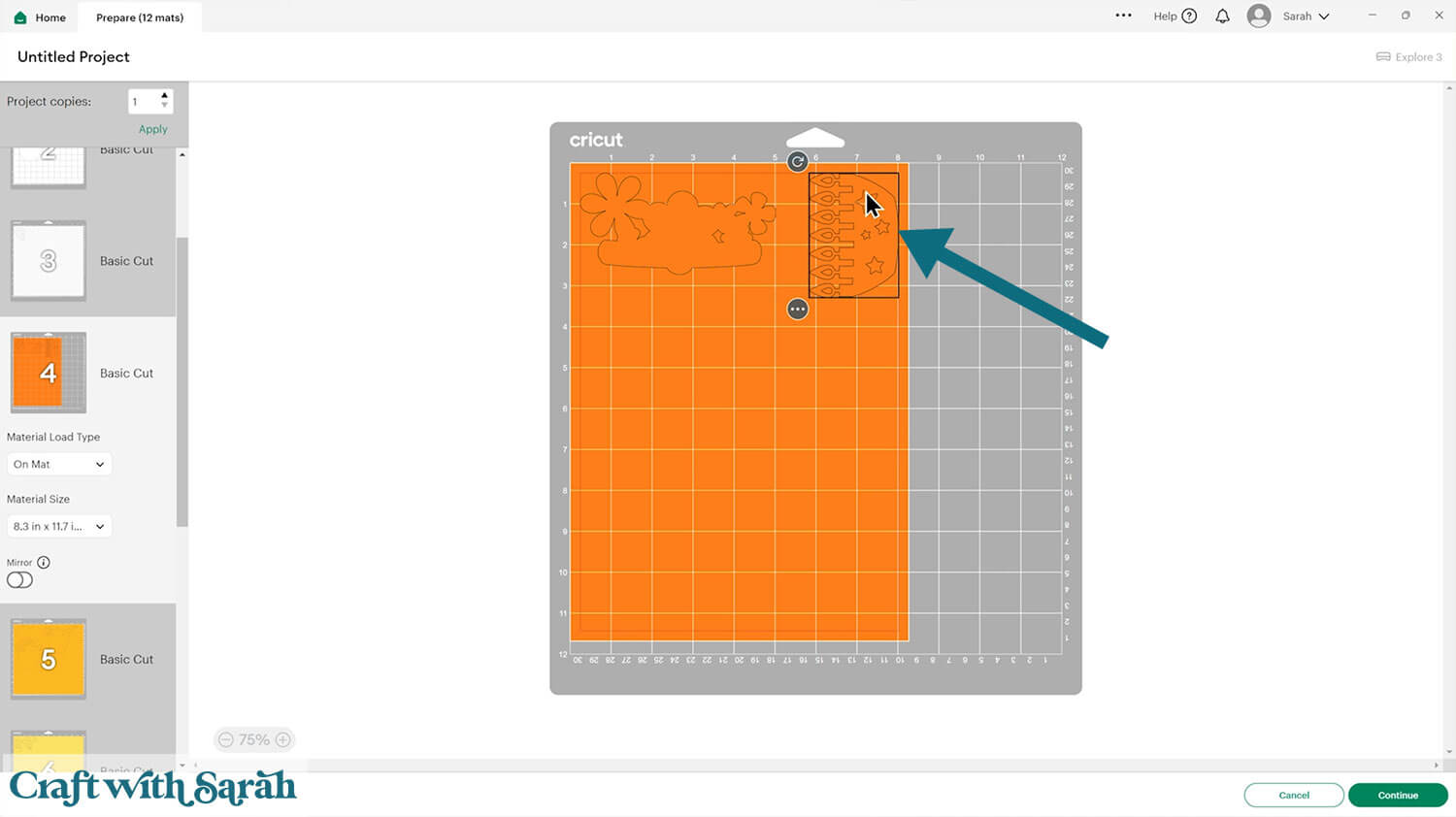Switch to the Home tab
Screen dimensions: 1456x817
pyautogui.click(x=40, y=17)
